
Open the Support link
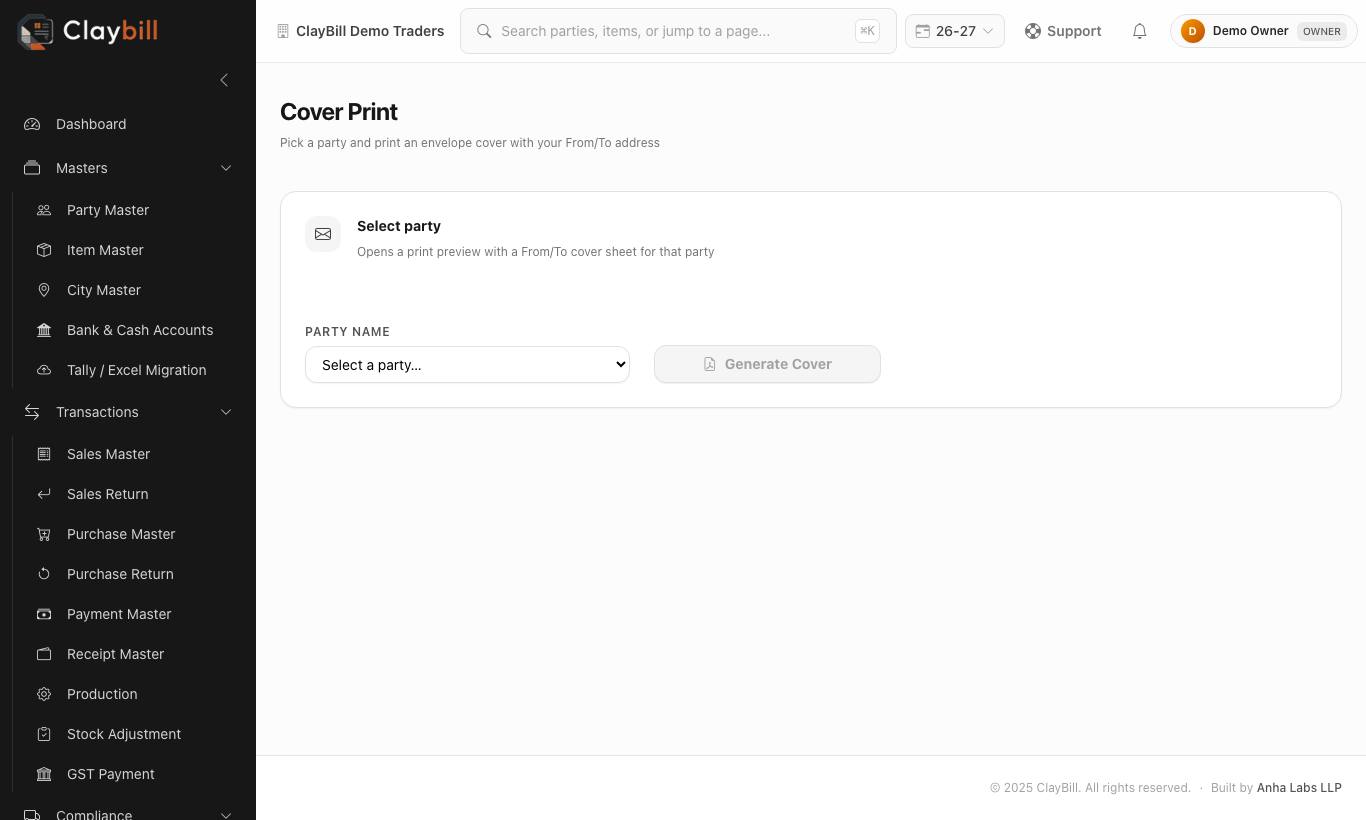(x=1063, y=31)
